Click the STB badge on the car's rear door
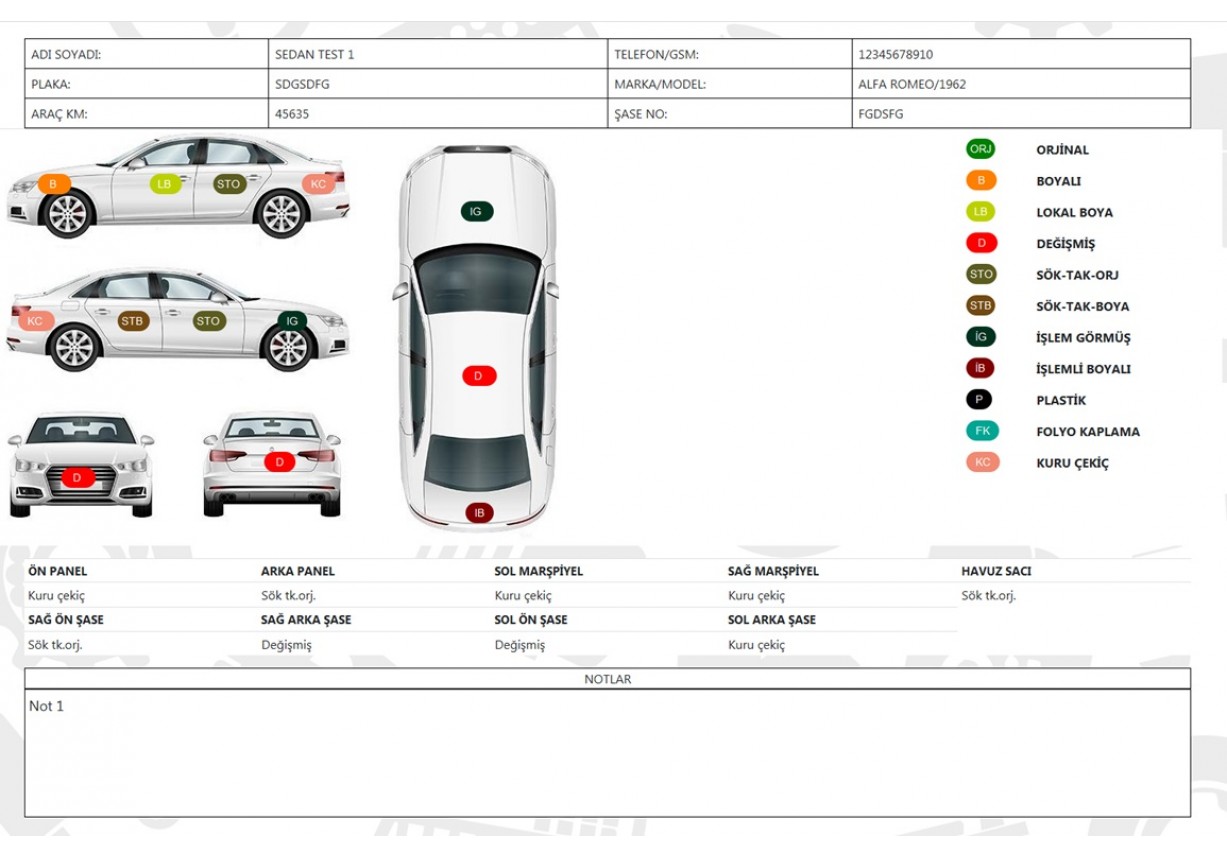The height and width of the screenshot is (857, 1227). pyautogui.click(x=132, y=321)
